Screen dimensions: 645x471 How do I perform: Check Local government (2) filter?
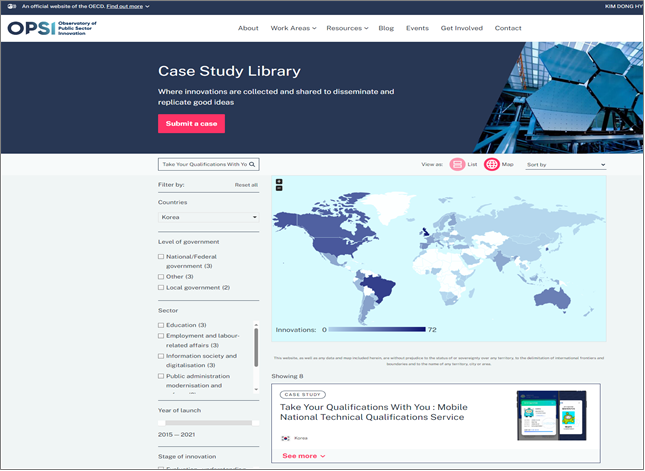click(x=161, y=288)
